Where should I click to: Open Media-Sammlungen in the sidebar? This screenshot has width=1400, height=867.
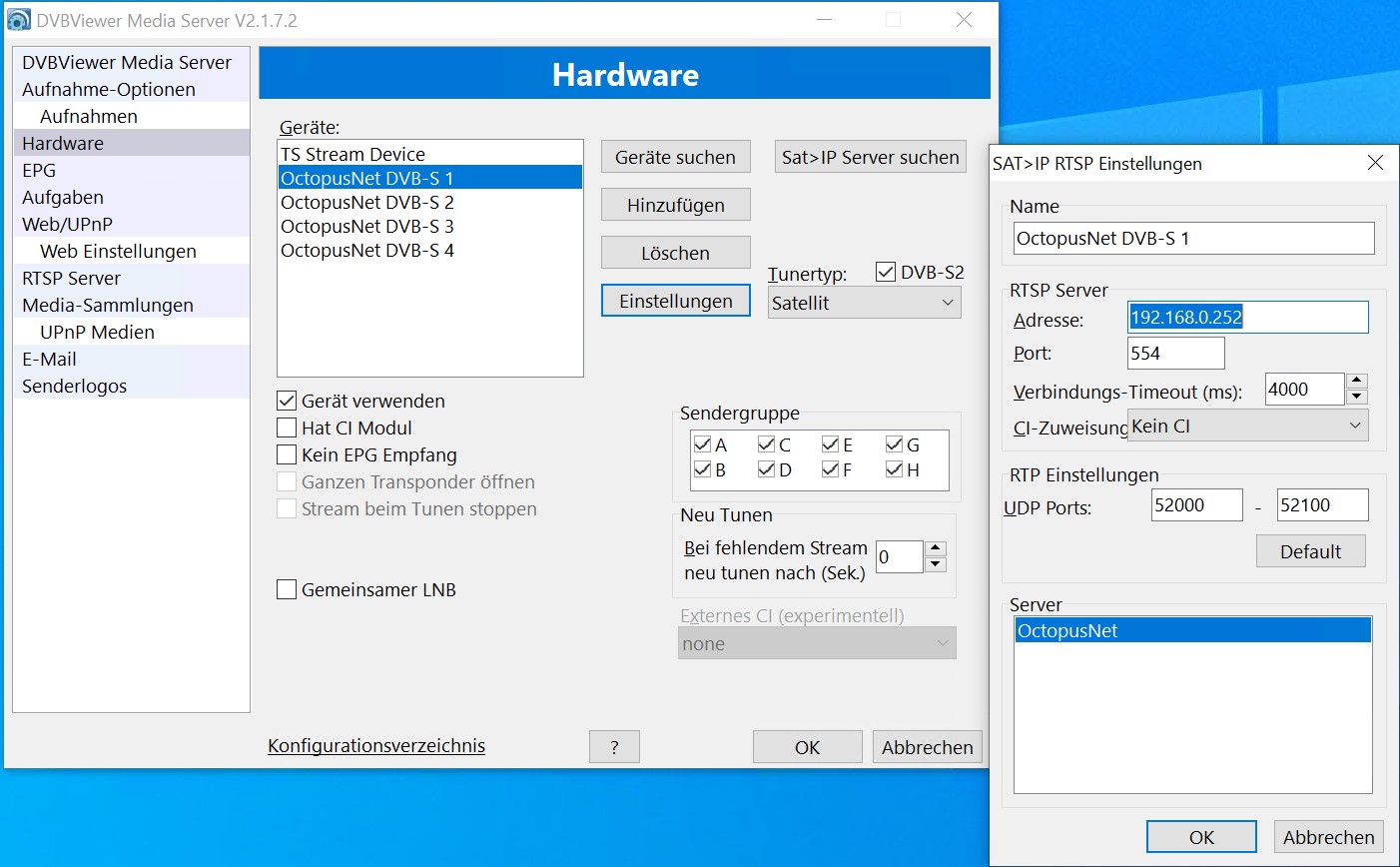(131, 305)
